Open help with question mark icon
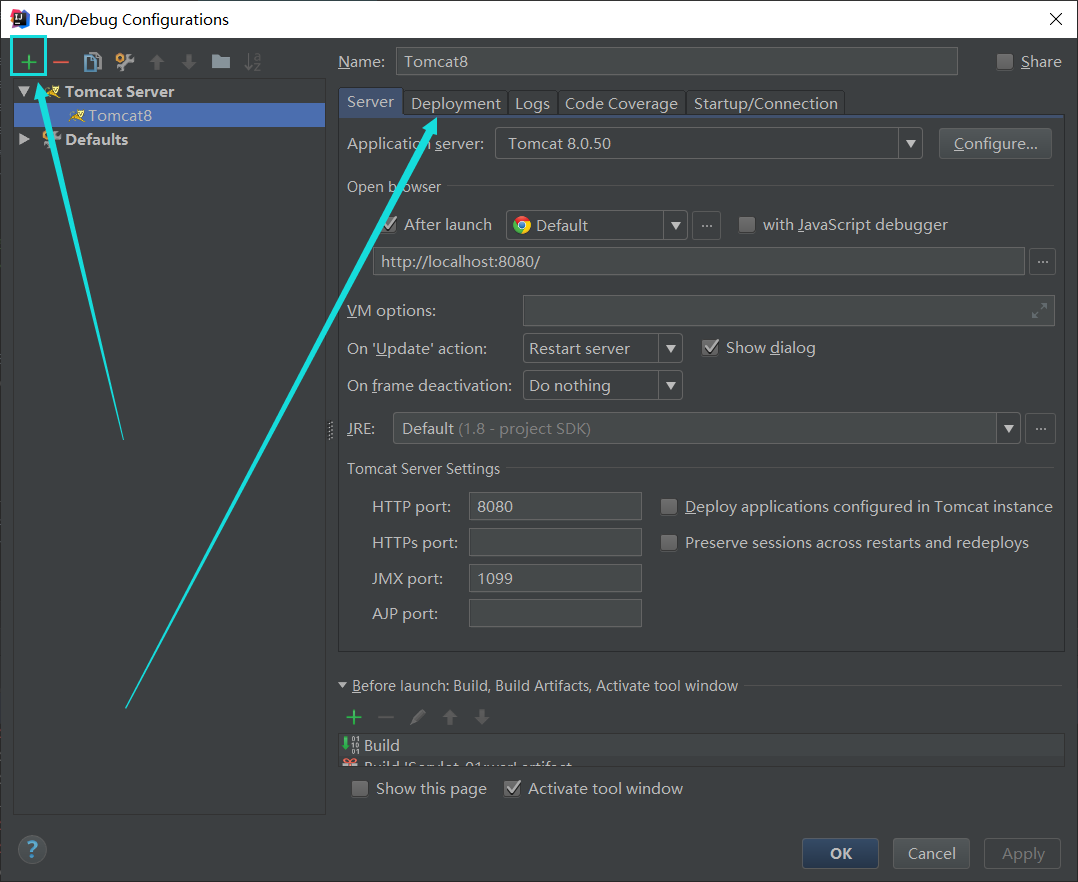 tap(32, 850)
